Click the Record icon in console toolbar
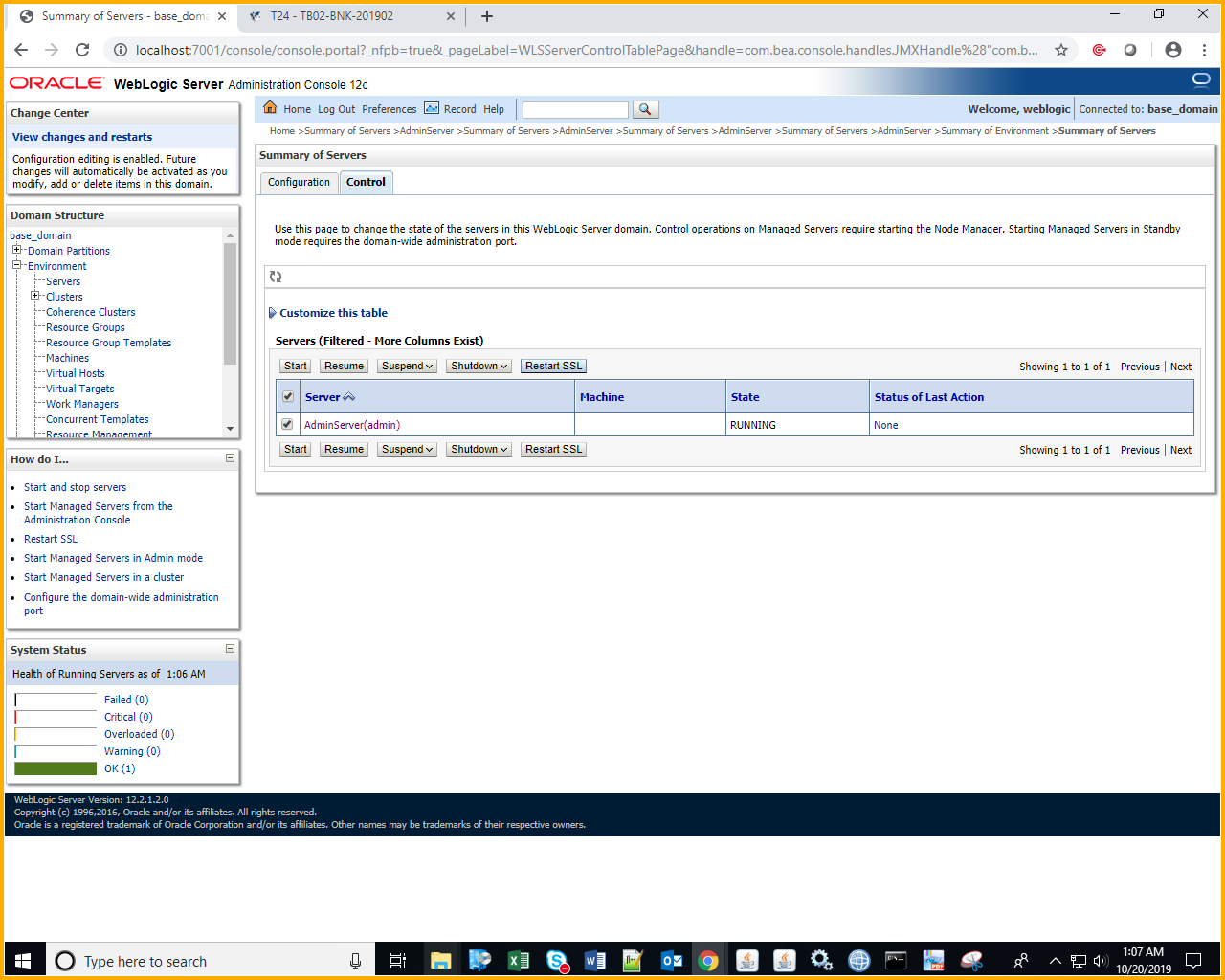This screenshot has width=1225, height=980. (432, 108)
